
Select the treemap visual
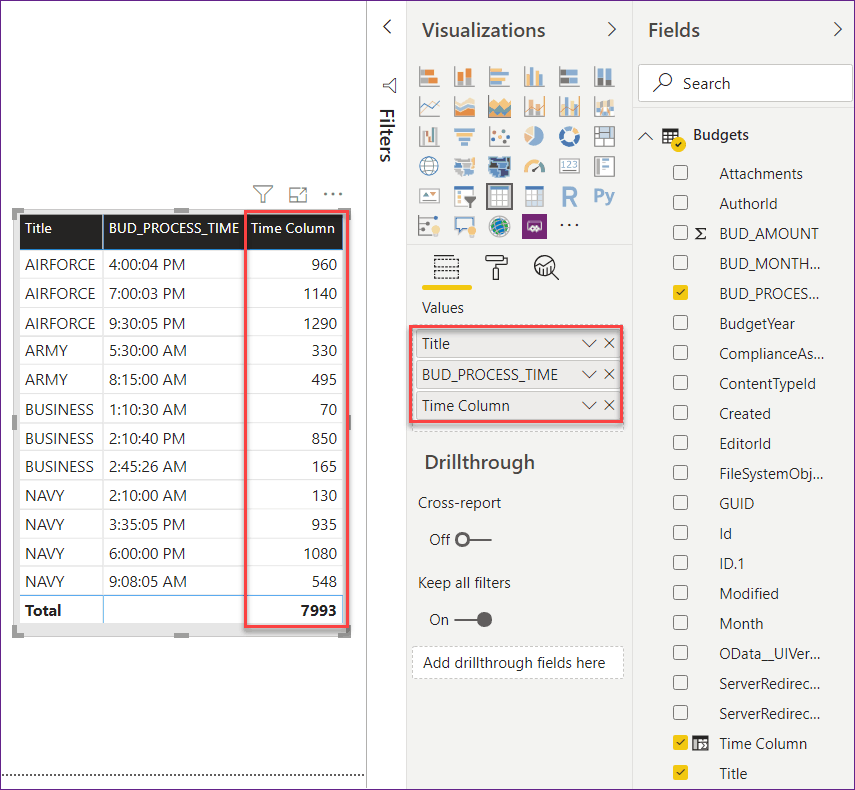[604, 136]
